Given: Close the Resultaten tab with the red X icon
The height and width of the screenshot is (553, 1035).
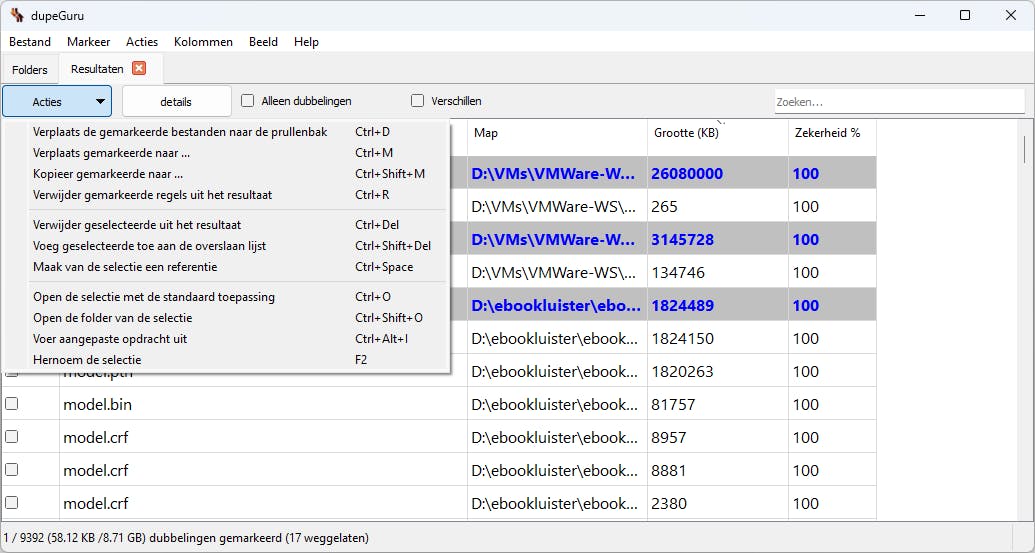Looking at the screenshot, I should pos(139,69).
